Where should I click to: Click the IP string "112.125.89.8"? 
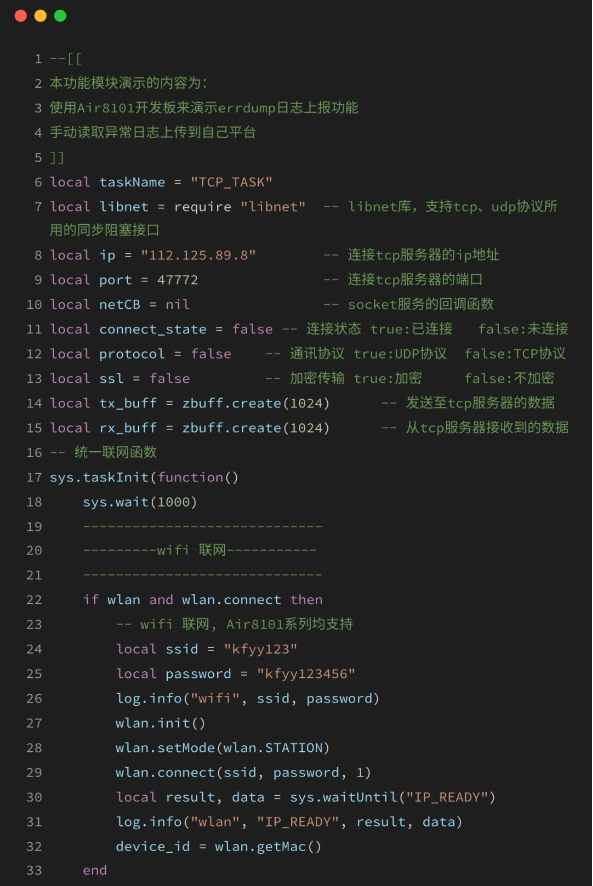[x=198, y=255]
